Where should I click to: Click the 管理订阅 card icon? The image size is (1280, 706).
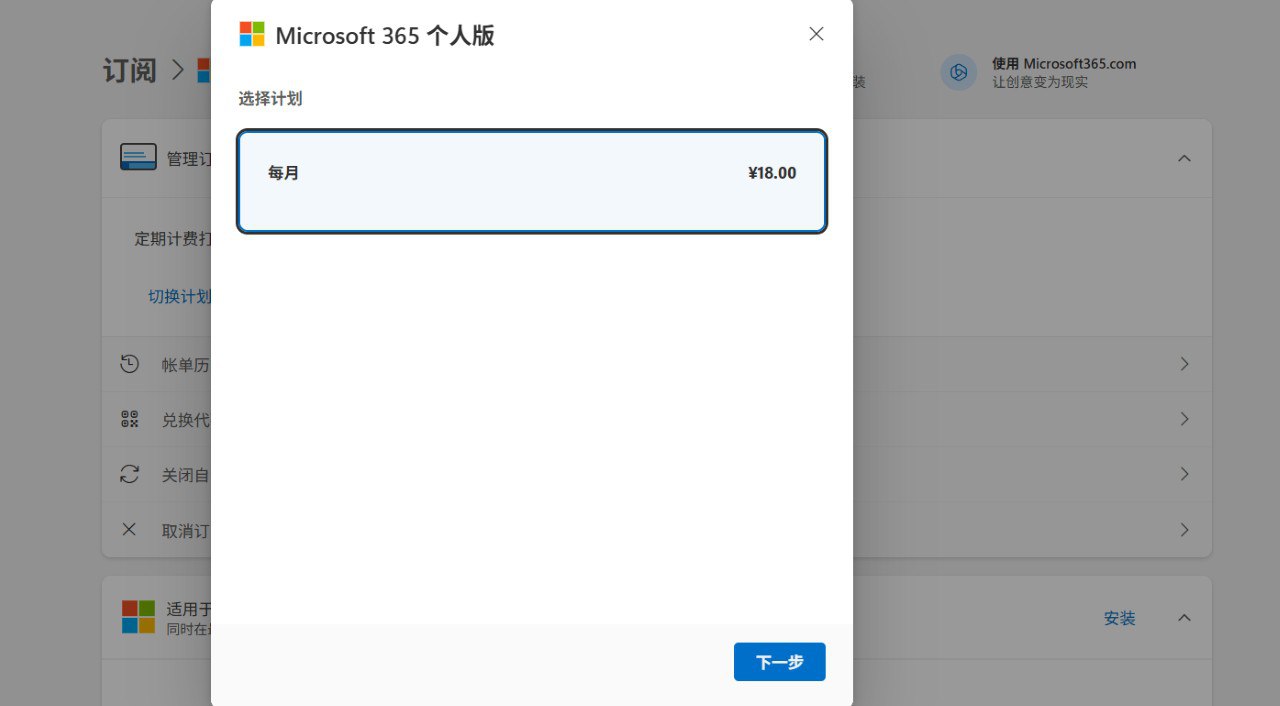pyautogui.click(x=138, y=158)
